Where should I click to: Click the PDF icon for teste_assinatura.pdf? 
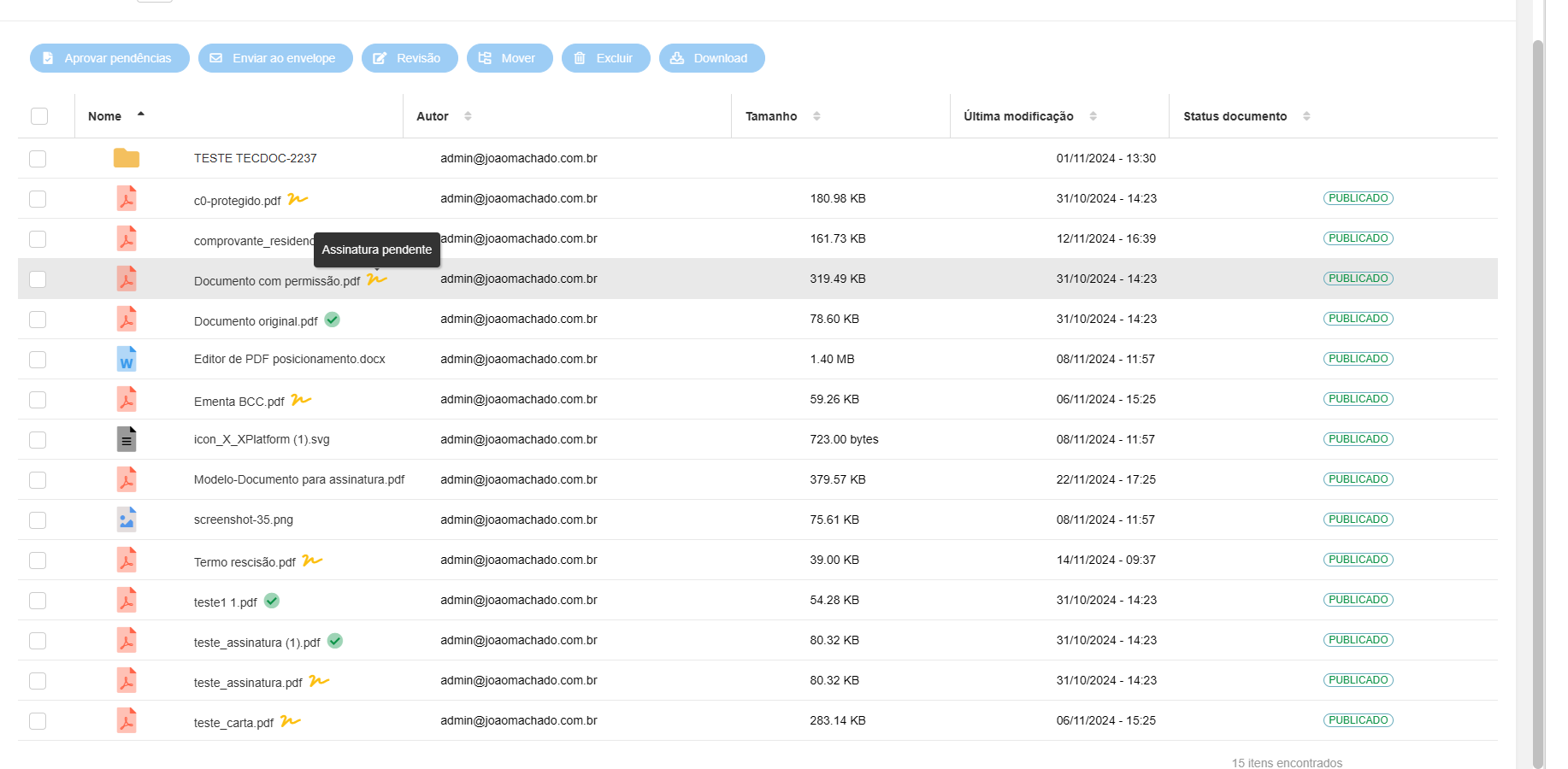pos(127,680)
